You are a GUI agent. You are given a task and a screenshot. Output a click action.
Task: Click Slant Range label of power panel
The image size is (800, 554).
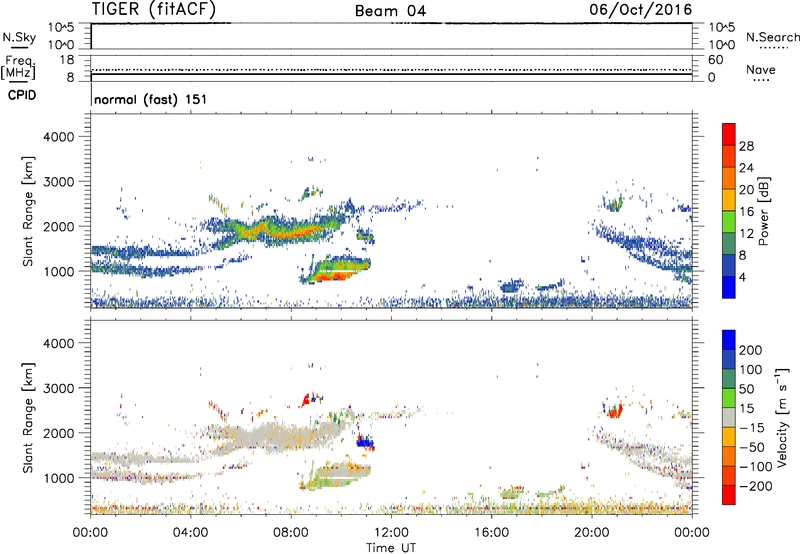[x=28, y=211]
